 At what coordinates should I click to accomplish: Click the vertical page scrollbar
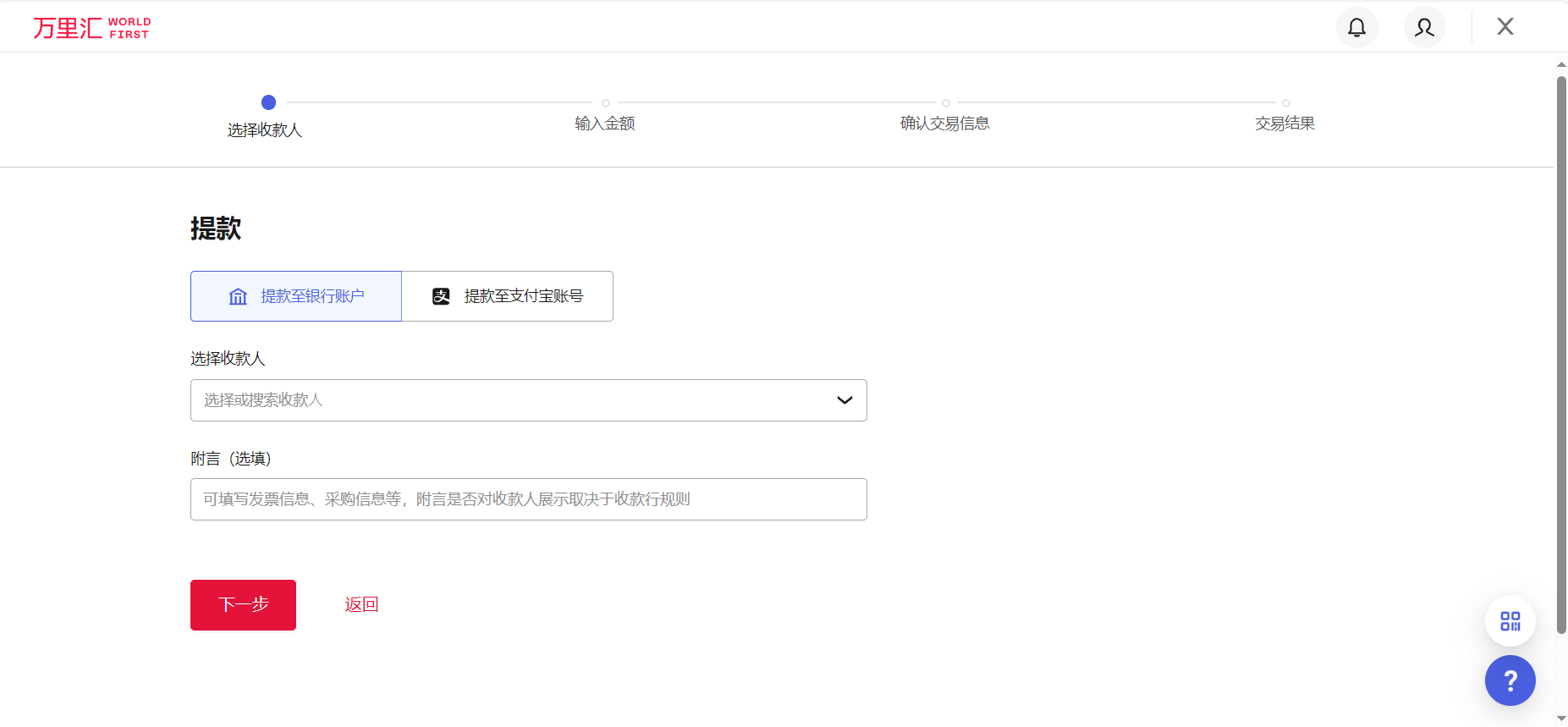pos(1561,355)
